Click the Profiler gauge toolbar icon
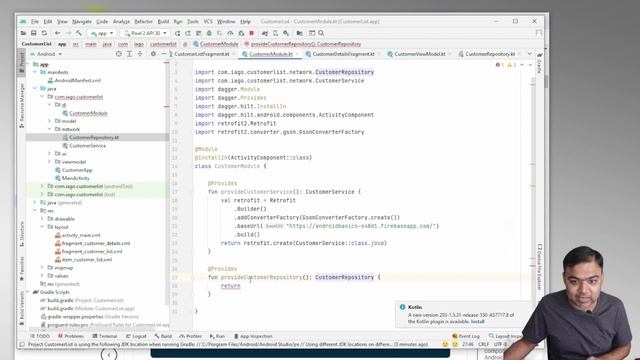The image size is (640, 360). click(x=230, y=33)
